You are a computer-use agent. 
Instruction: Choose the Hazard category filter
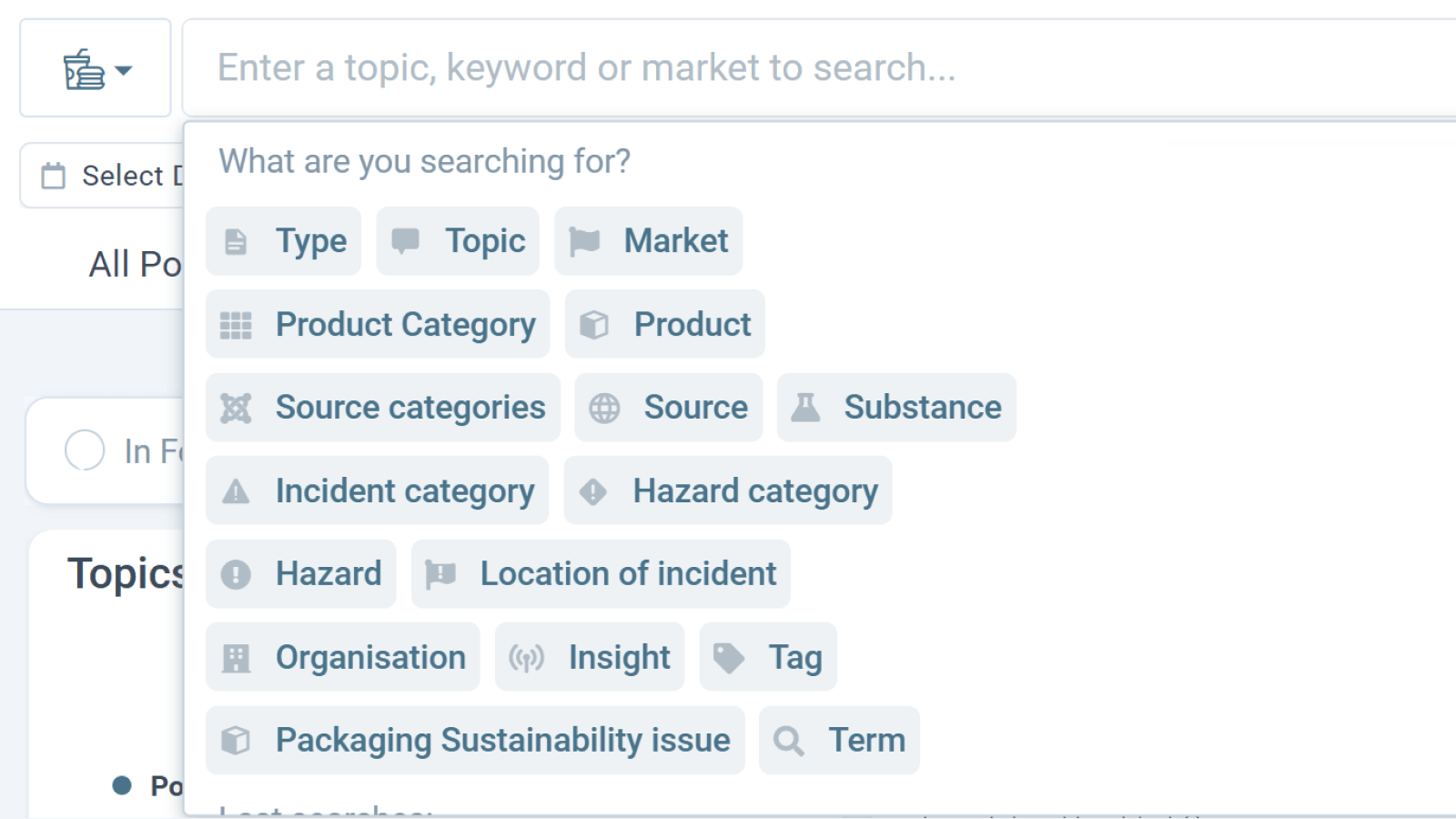(x=727, y=491)
